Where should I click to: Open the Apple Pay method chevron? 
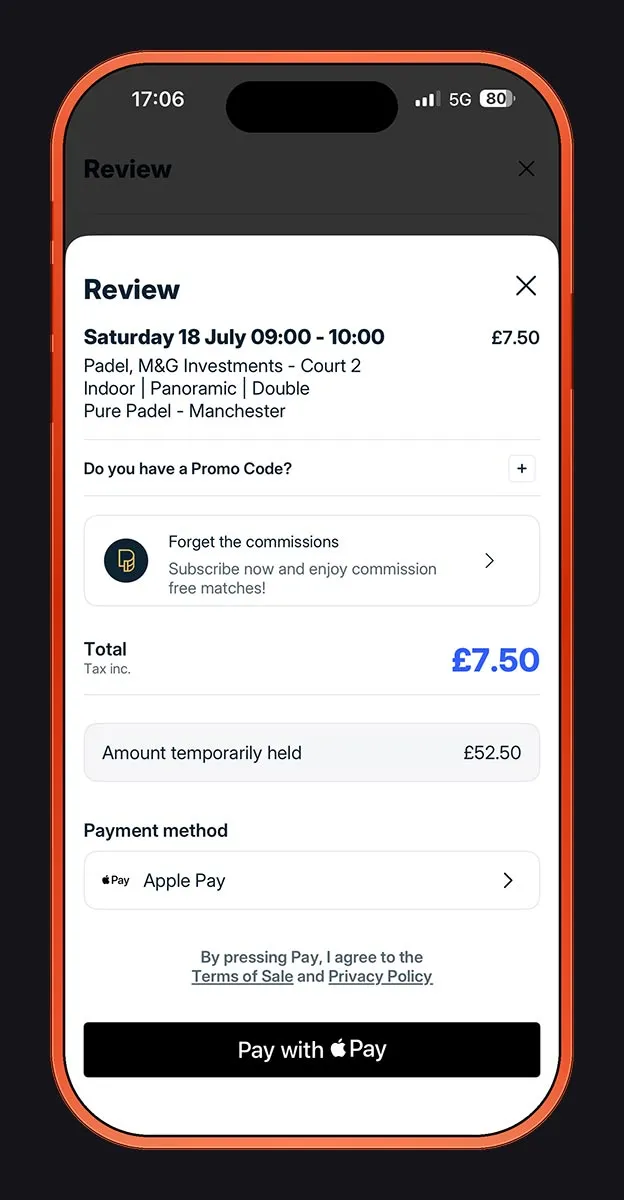(508, 881)
